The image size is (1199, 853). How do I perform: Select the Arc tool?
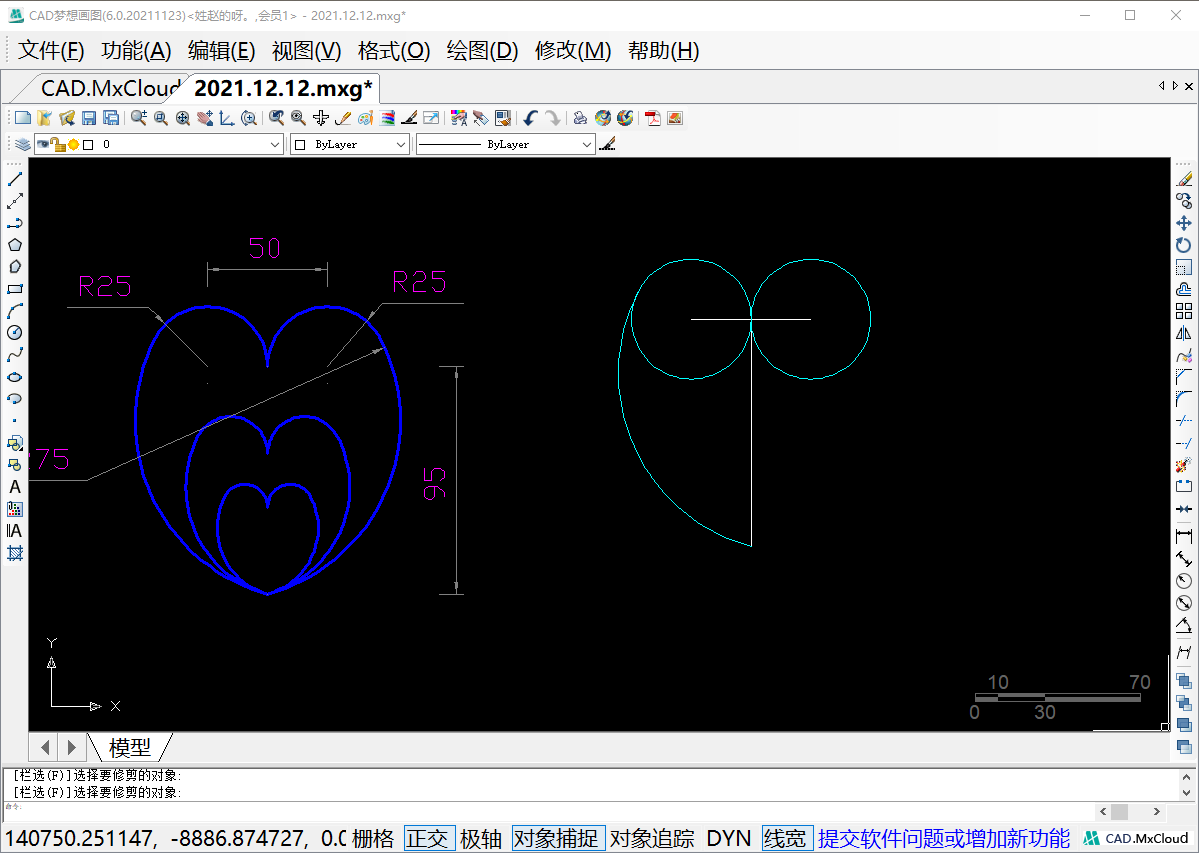(x=15, y=311)
